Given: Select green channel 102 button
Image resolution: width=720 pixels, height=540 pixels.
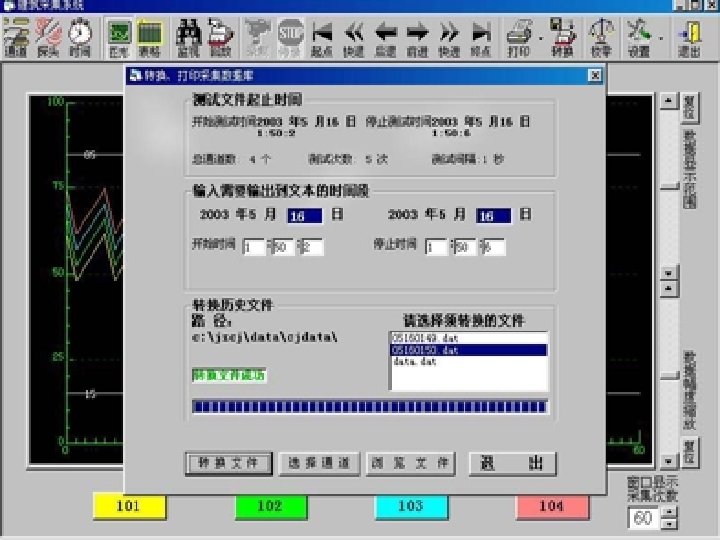Looking at the screenshot, I should tap(271, 506).
